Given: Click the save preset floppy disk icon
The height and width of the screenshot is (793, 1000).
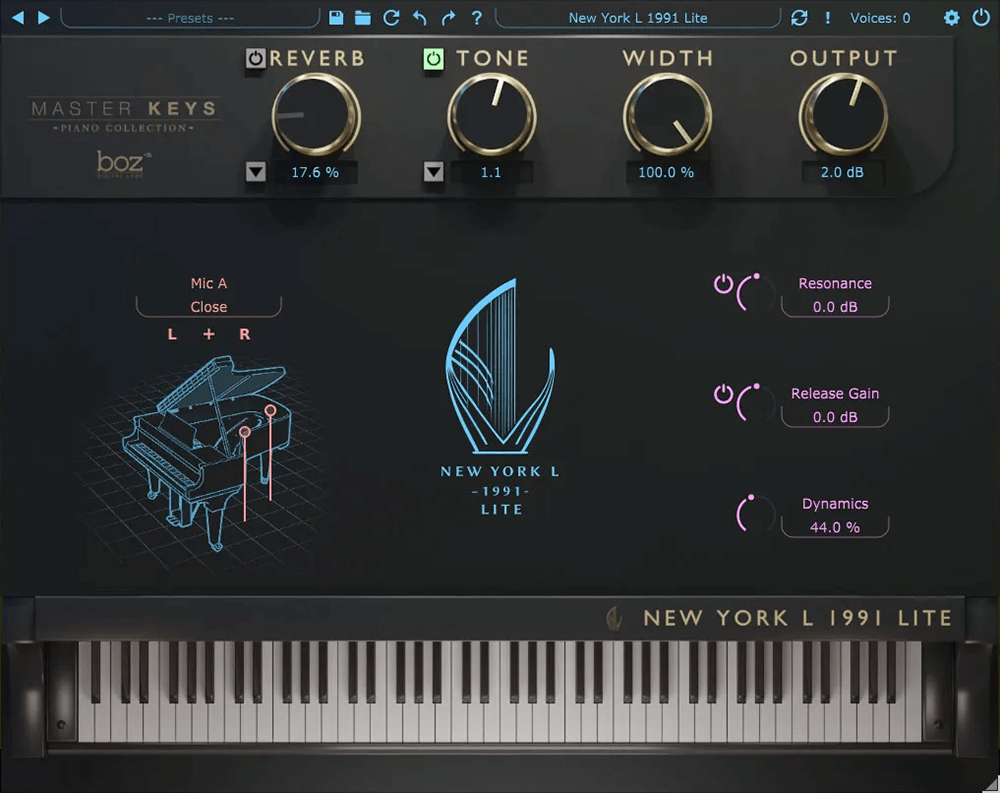Looking at the screenshot, I should coord(336,18).
